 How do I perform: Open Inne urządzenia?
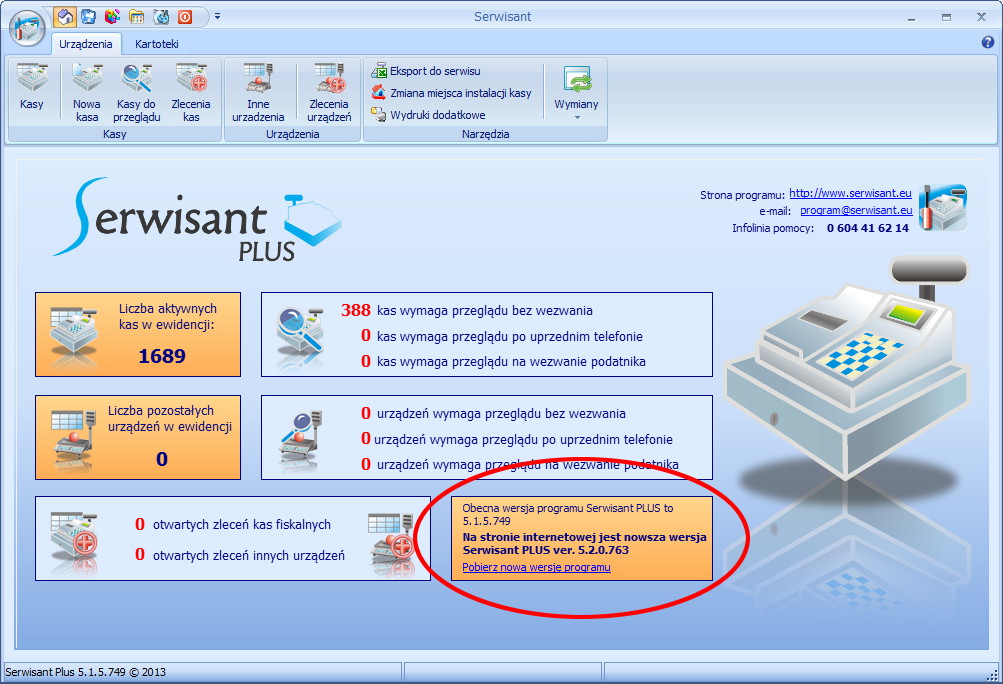click(x=258, y=92)
